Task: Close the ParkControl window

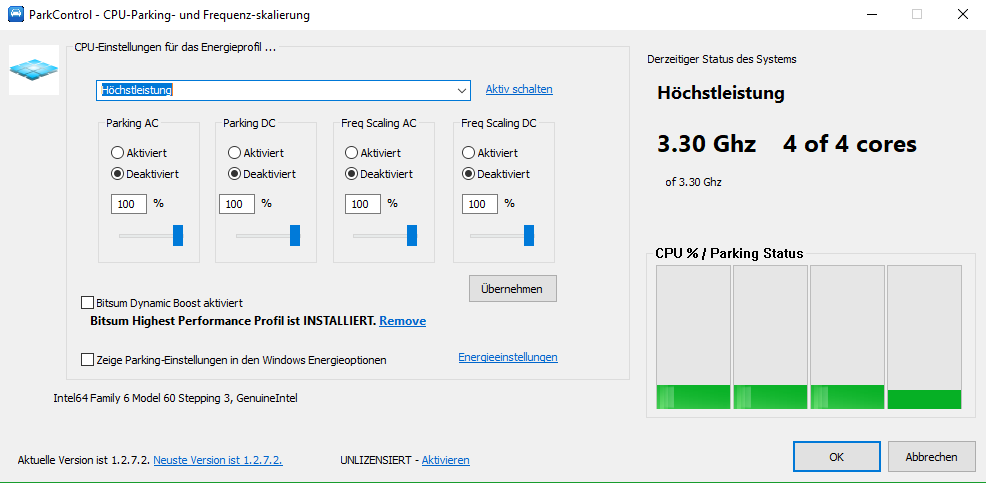Action: click(962, 14)
